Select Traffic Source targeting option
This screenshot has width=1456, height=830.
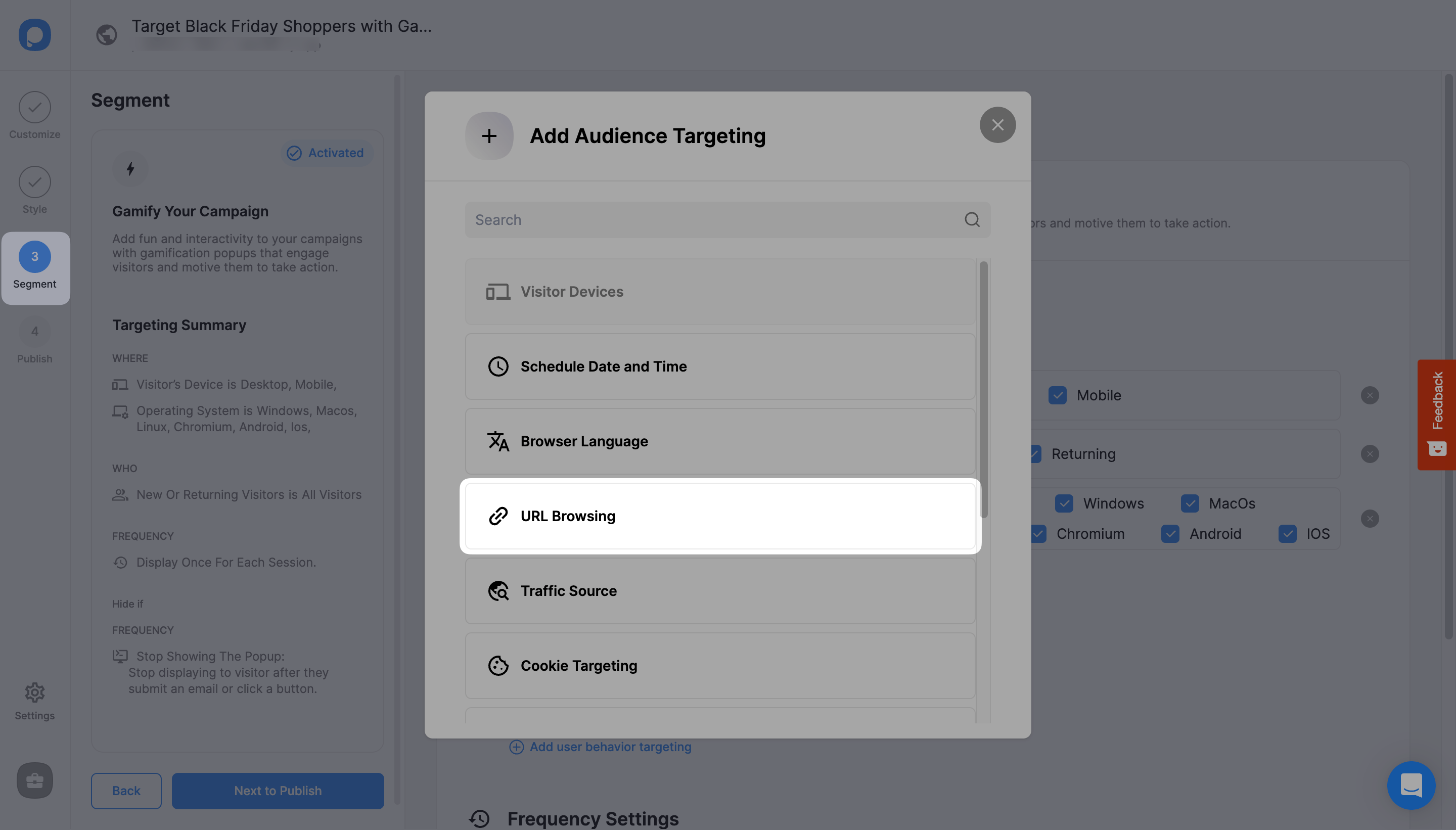pos(720,590)
